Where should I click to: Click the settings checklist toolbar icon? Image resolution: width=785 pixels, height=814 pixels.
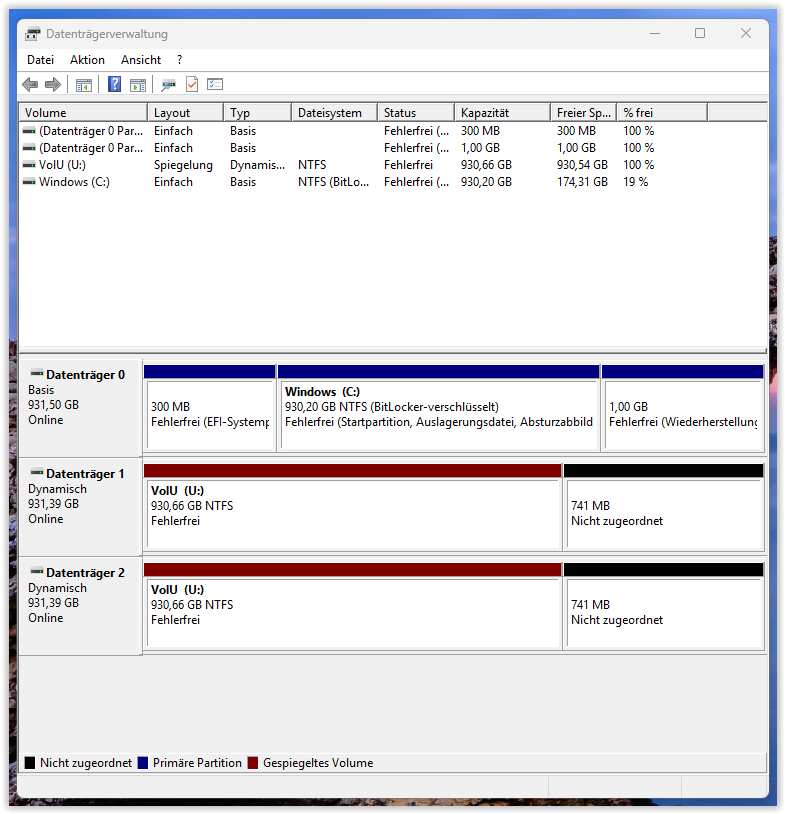(215, 85)
